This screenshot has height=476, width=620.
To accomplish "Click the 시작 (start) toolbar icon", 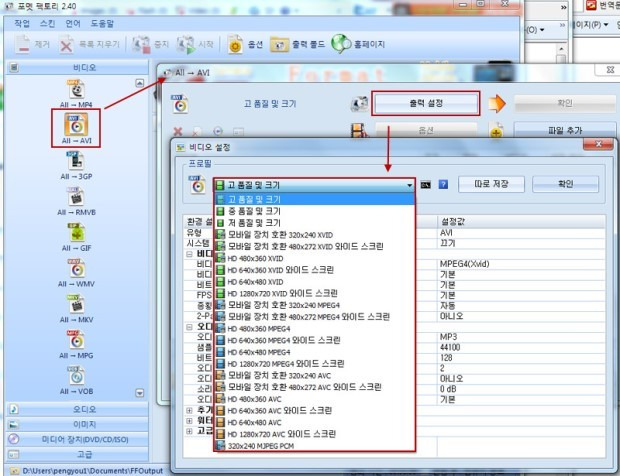I will click(185, 44).
